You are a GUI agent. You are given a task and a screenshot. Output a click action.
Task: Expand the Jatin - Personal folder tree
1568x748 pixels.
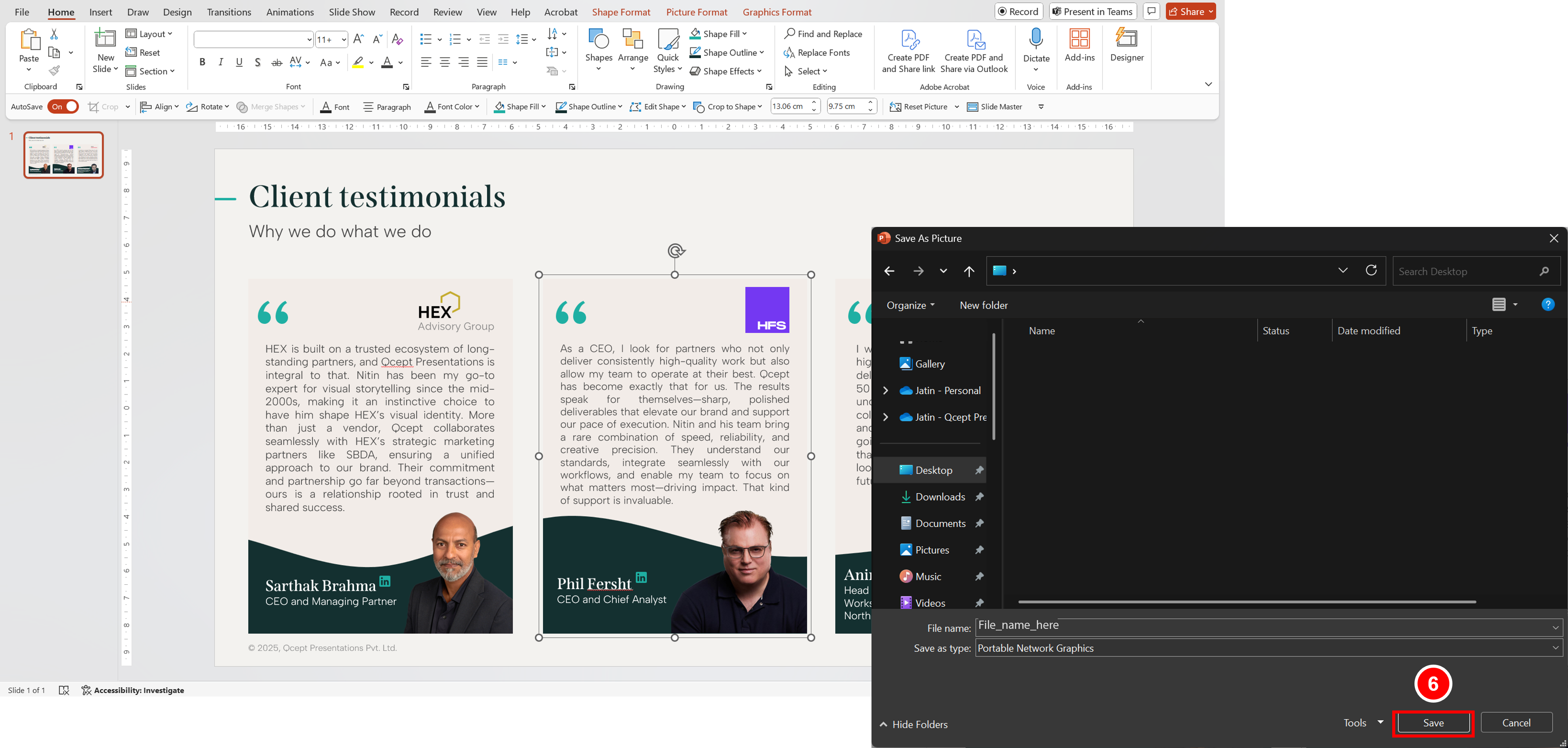click(x=885, y=391)
